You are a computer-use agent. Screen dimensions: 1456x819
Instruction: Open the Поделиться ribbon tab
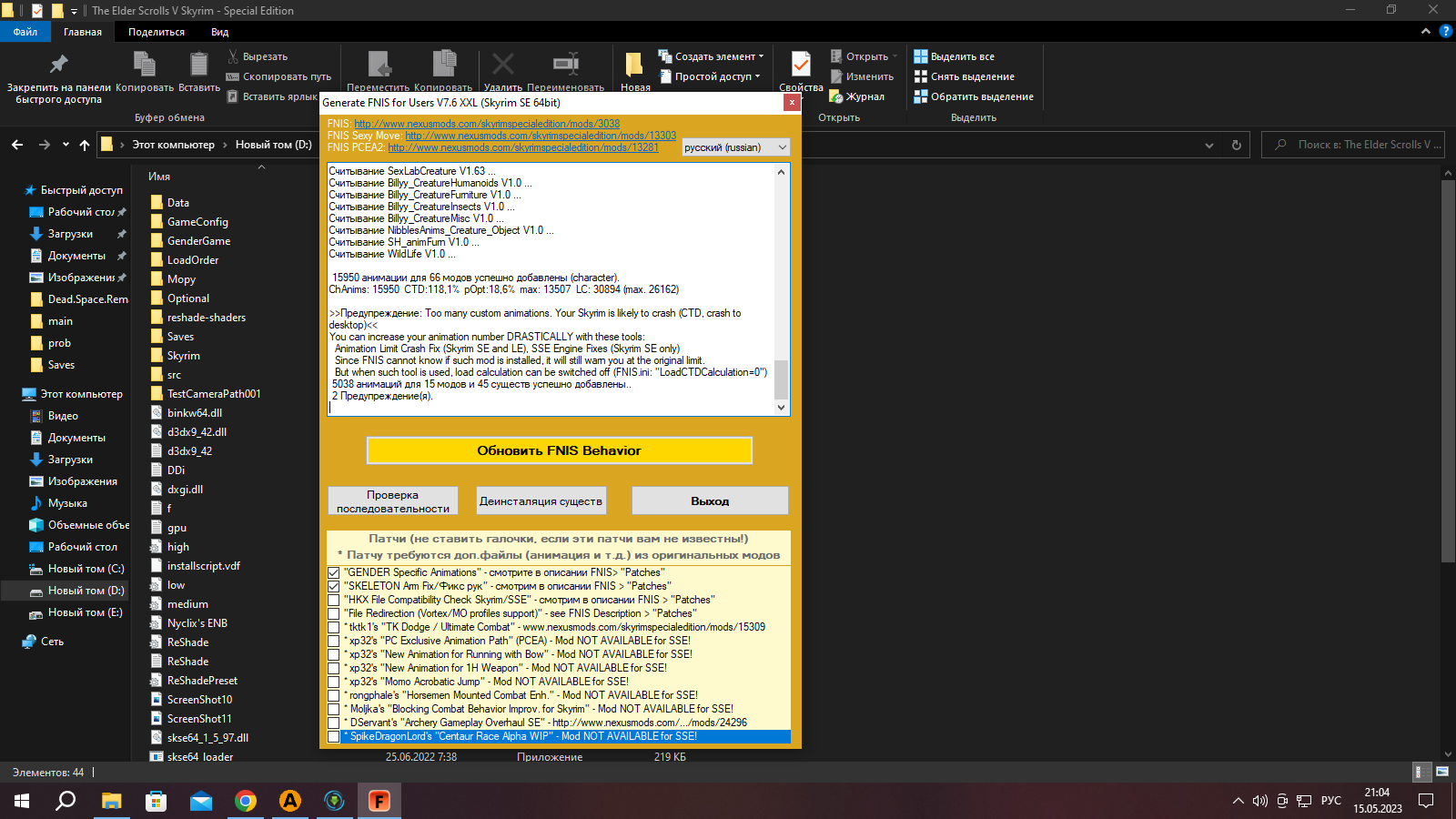(x=156, y=32)
